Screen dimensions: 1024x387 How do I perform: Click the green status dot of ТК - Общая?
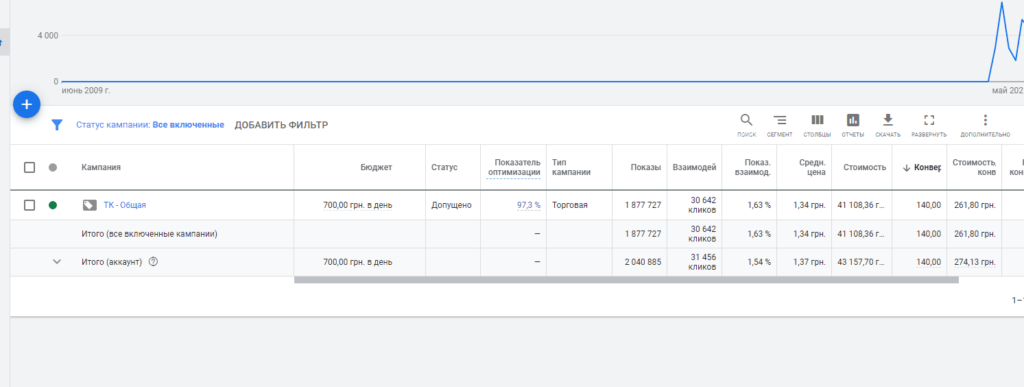[53, 205]
